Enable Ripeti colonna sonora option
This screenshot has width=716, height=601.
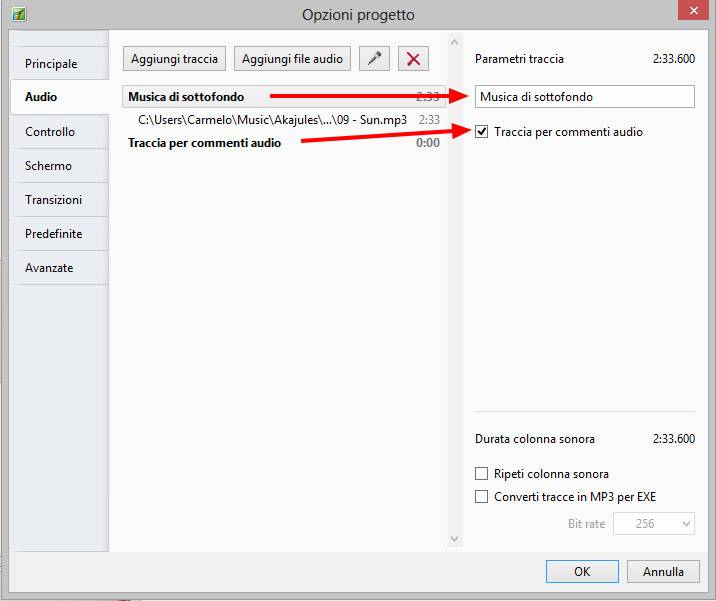(483, 474)
